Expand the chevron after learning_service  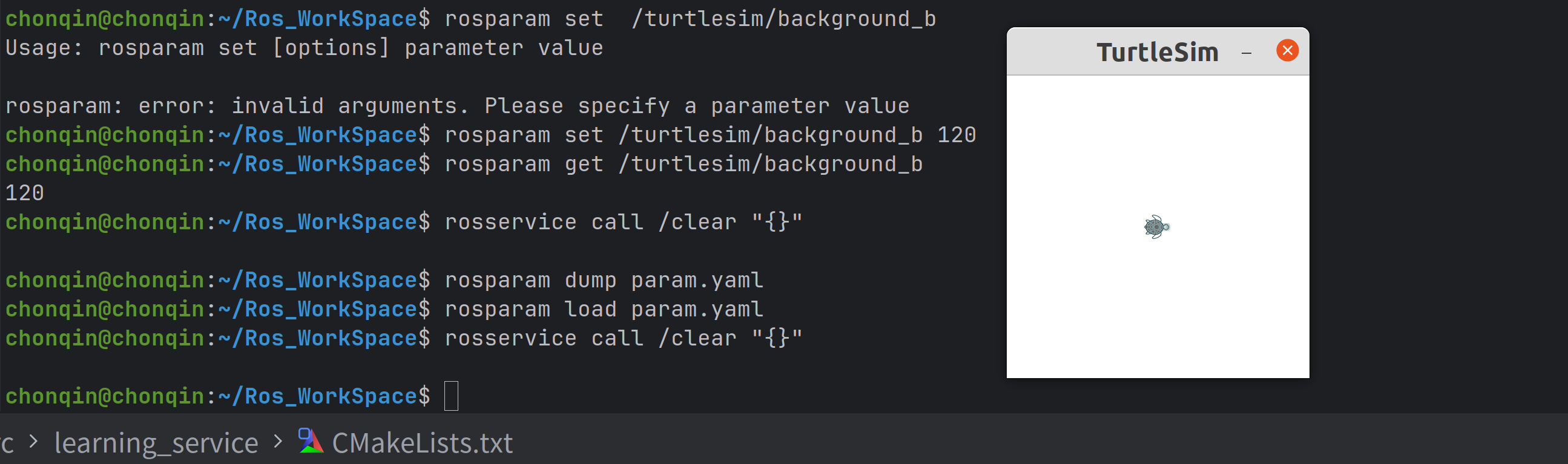[278, 442]
